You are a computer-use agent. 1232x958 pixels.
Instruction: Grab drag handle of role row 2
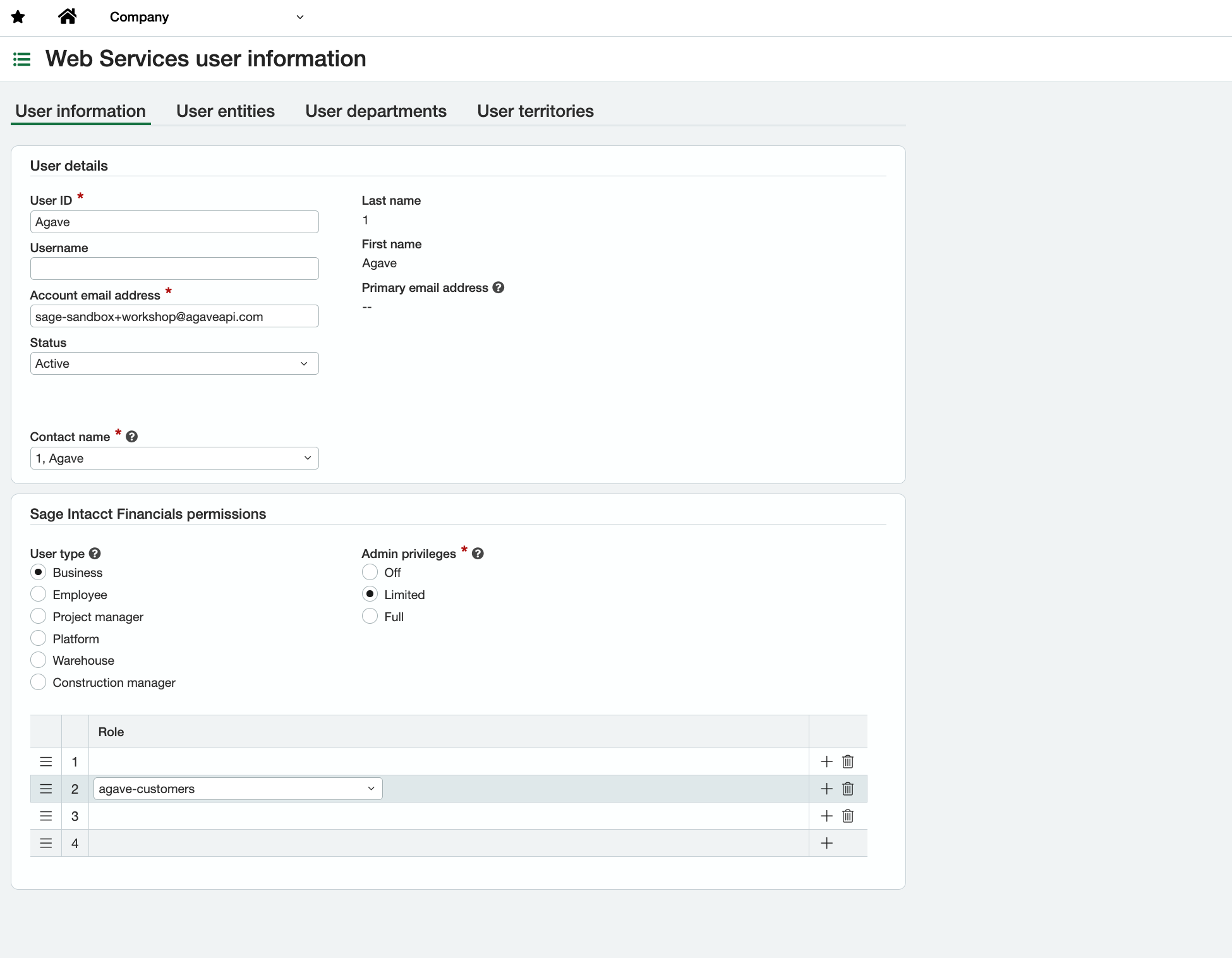point(46,789)
